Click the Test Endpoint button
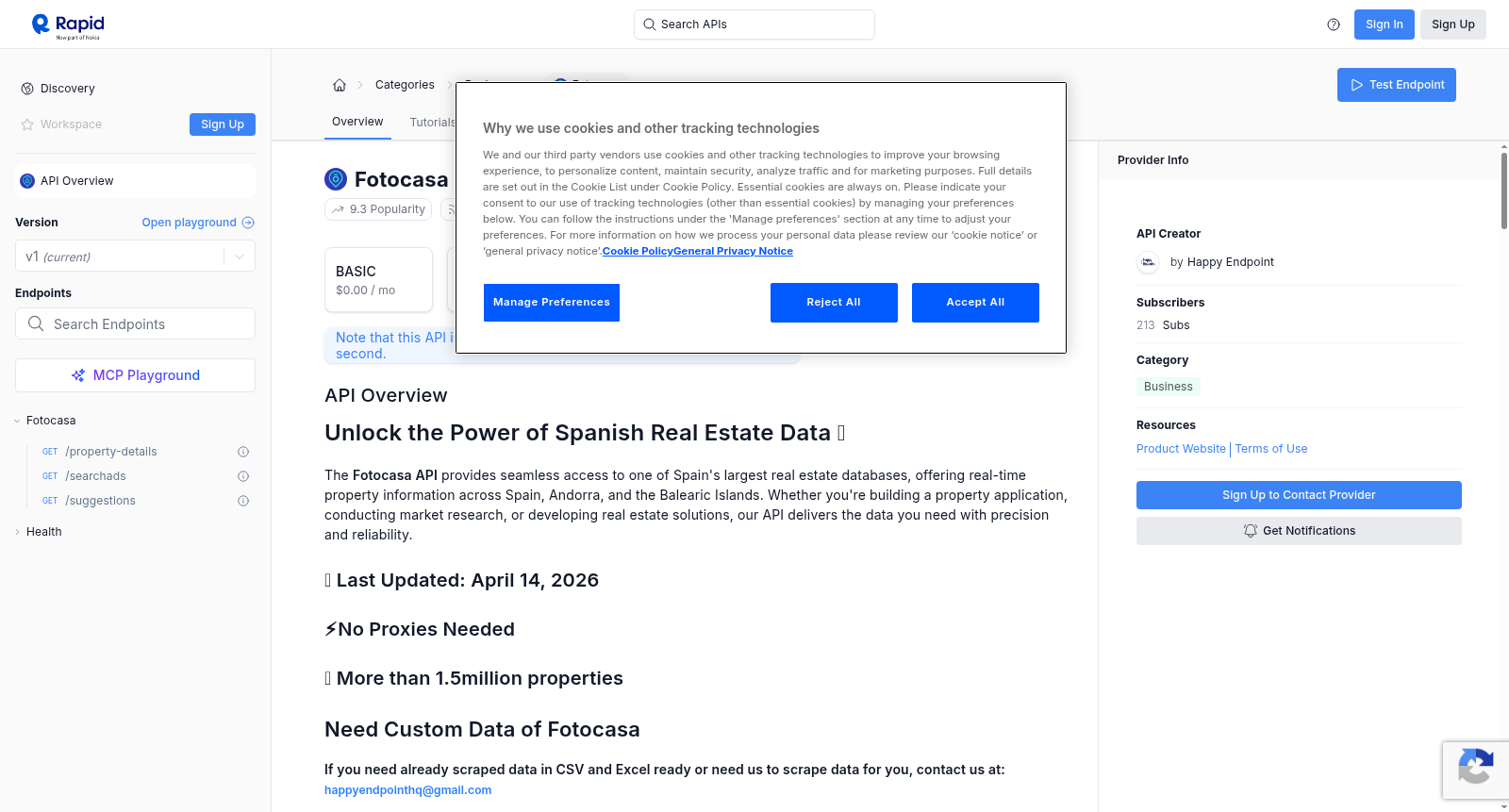1509x812 pixels. pyautogui.click(x=1397, y=85)
